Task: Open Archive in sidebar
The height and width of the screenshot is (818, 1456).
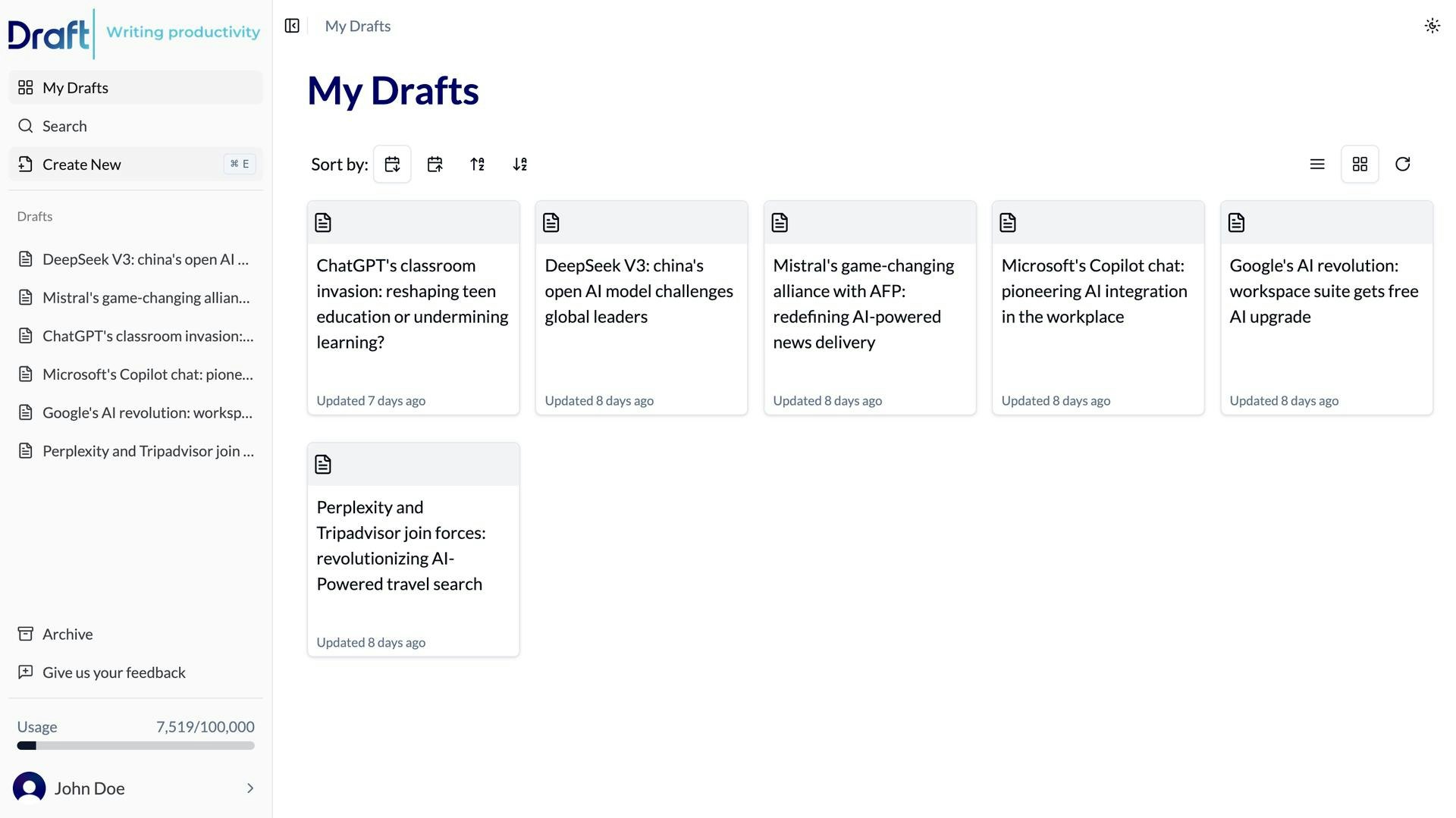Action: click(x=136, y=634)
